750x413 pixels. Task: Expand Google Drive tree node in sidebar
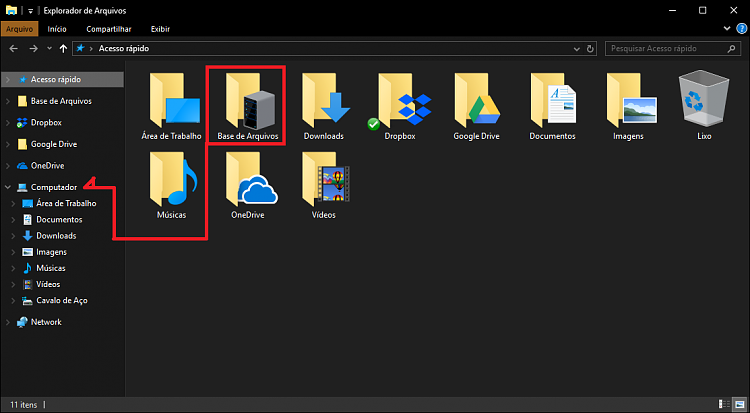[x=7, y=144]
